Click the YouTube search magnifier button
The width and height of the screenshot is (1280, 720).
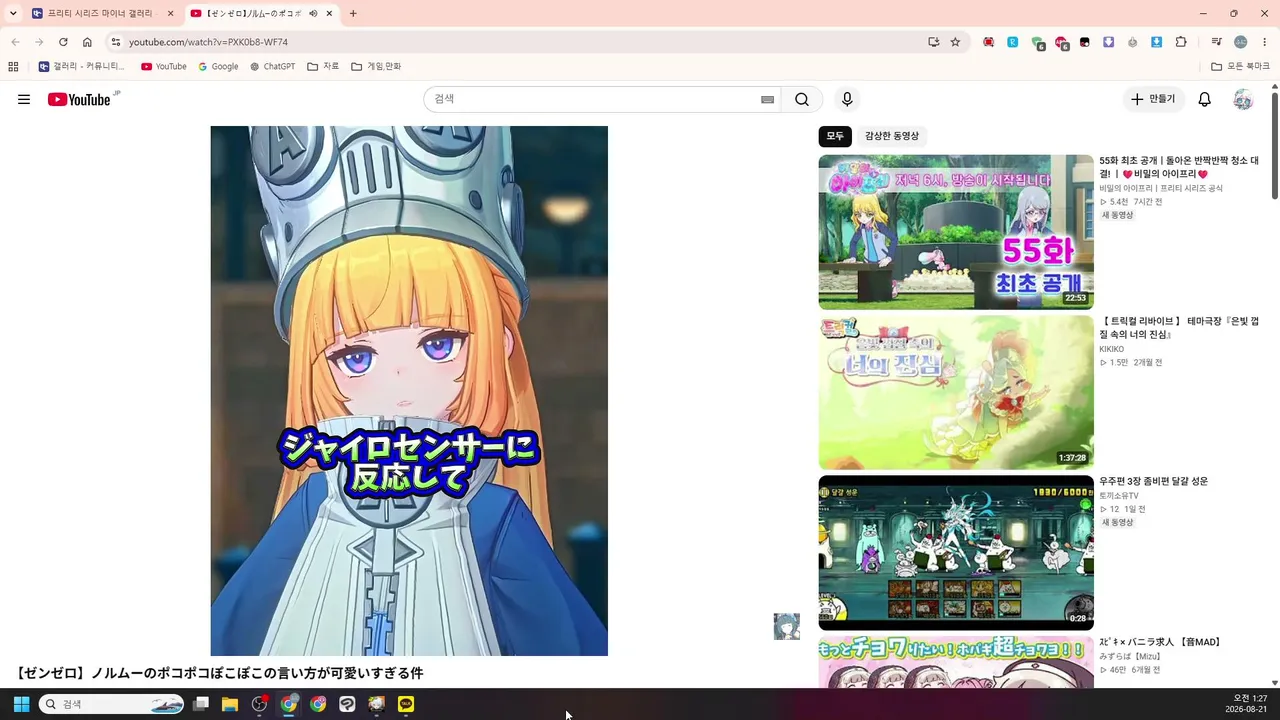coord(802,99)
